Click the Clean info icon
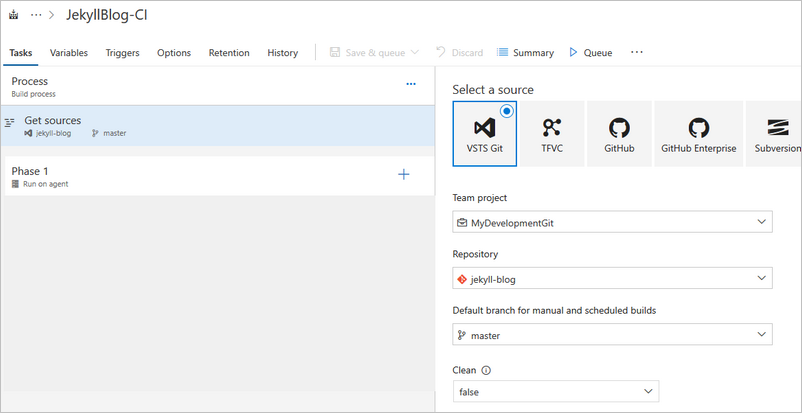802x413 pixels. [486, 369]
